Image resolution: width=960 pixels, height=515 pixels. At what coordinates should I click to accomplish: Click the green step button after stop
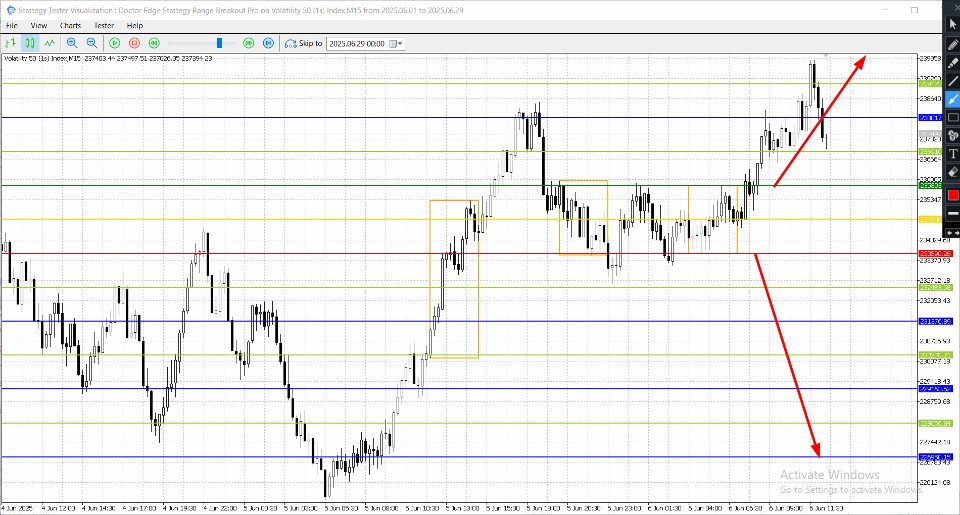154,43
